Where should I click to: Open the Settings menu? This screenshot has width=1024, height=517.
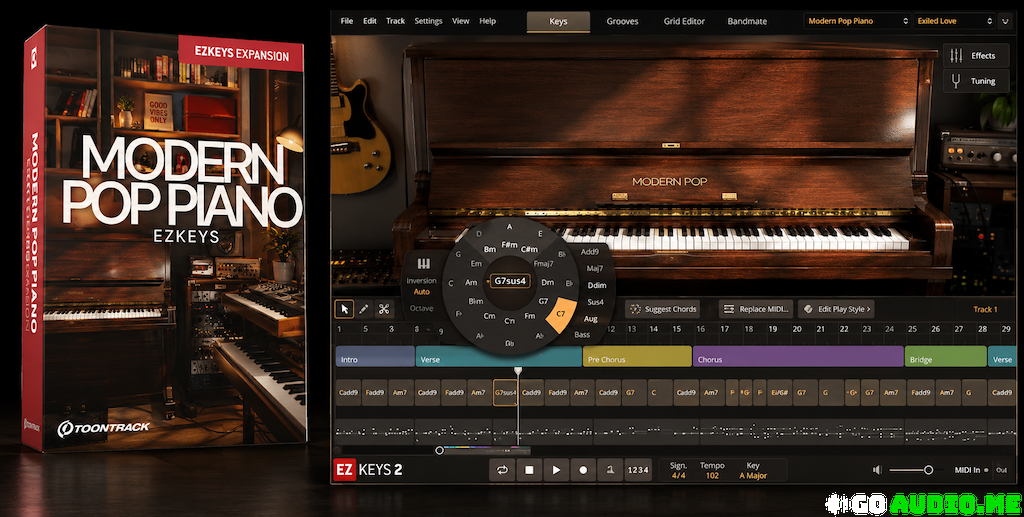coord(428,21)
